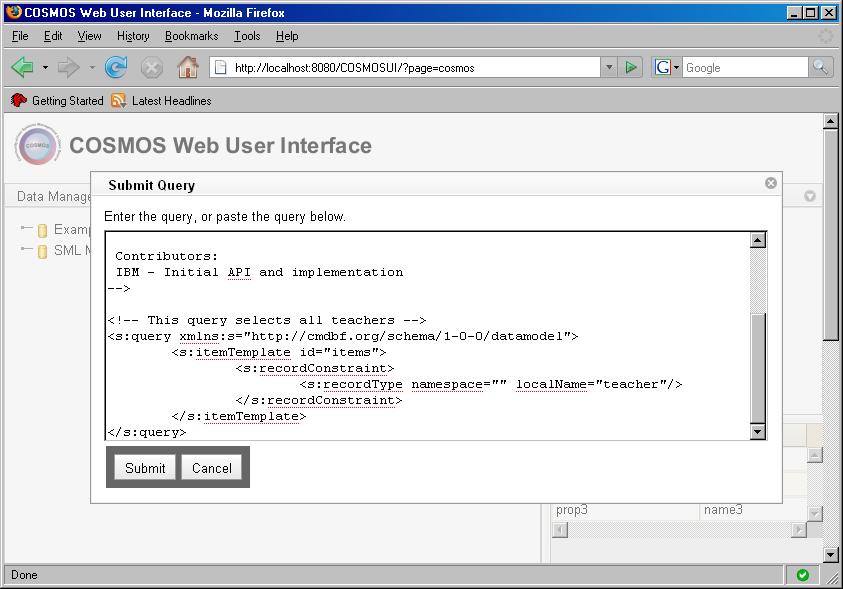Viewport: 843px width, 589px height.
Task: Click the page scrollbar up arrow
Action: click(830, 121)
